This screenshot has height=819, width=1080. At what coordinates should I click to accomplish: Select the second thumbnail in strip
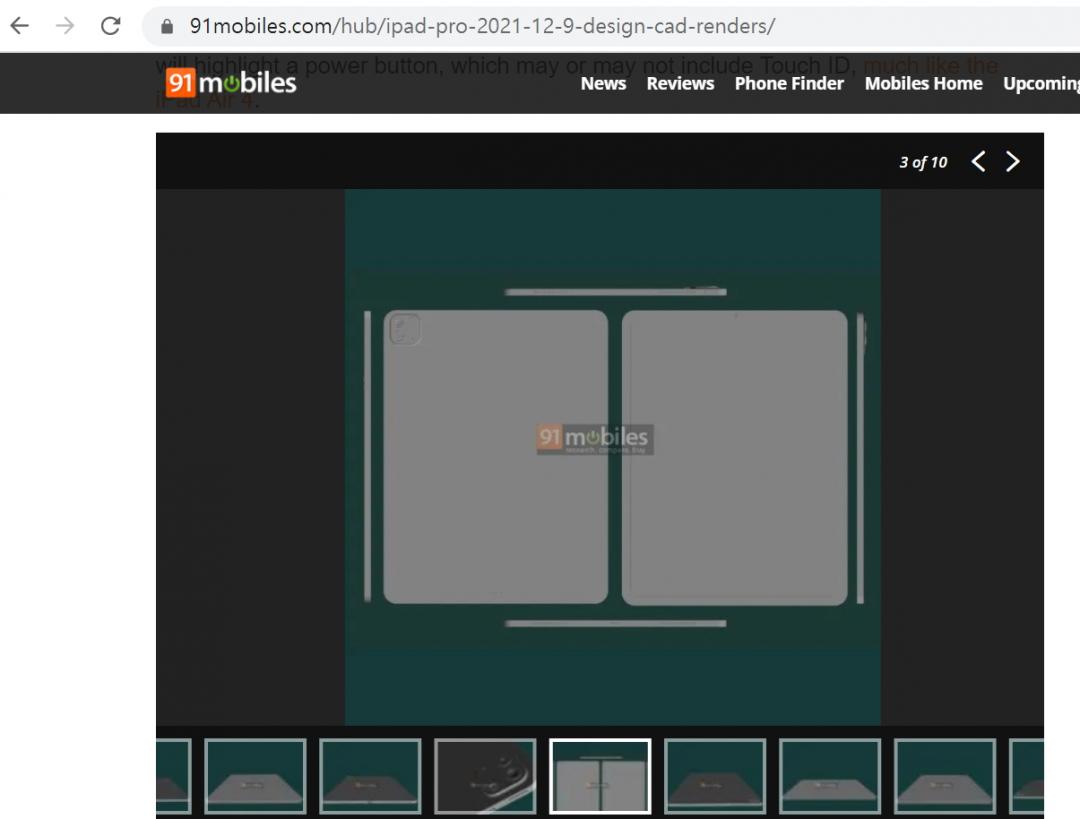[x=255, y=776]
